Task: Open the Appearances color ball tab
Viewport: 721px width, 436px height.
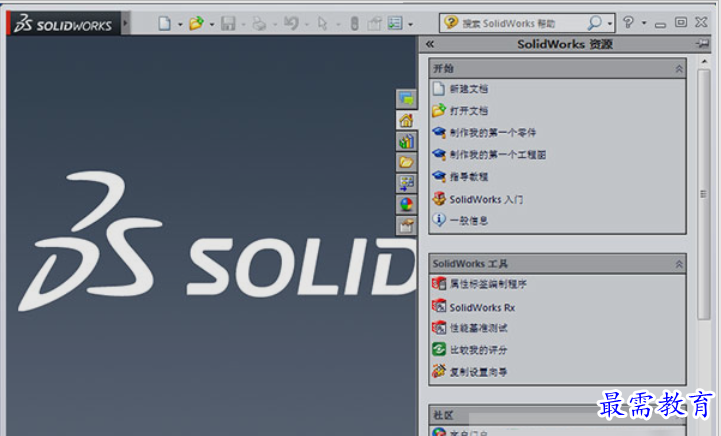Action: pos(406,204)
